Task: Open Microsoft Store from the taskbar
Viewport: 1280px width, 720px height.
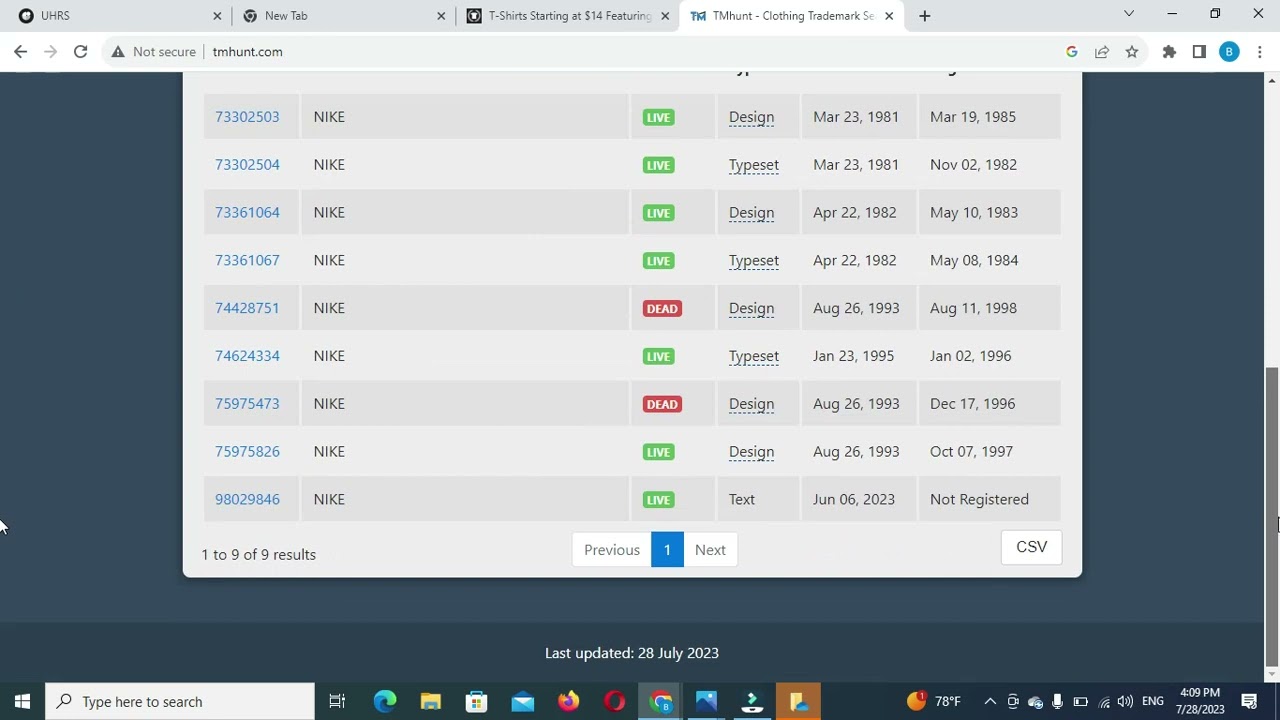Action: click(x=477, y=701)
